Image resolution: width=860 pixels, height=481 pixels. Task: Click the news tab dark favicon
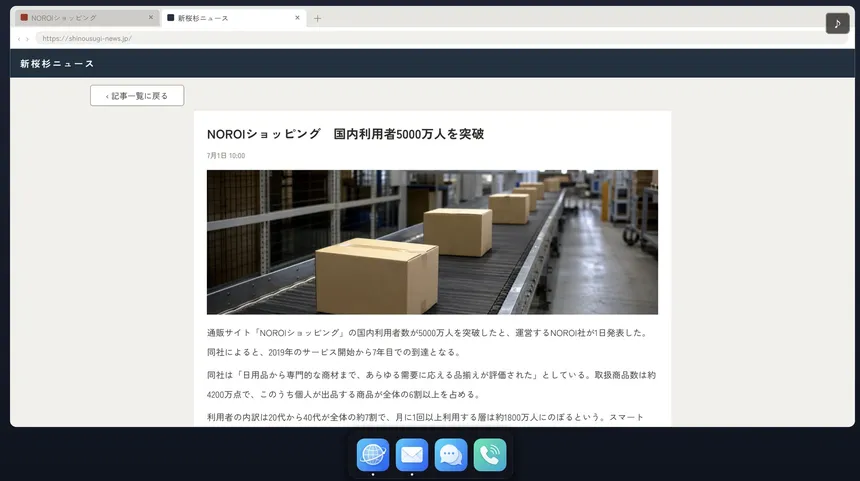171,18
